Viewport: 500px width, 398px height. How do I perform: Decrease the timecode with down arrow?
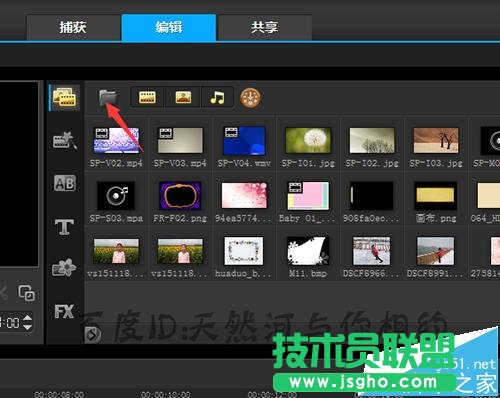pos(27,327)
